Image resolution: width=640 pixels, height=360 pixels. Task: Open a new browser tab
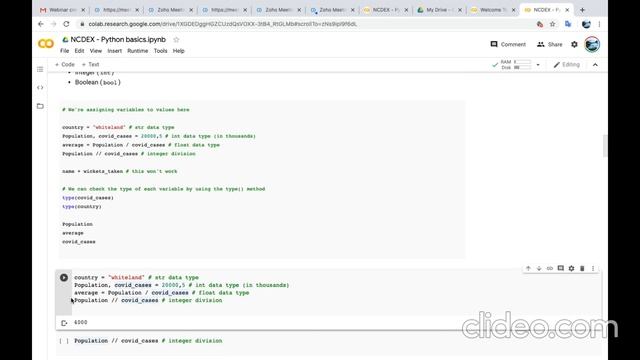click(582, 9)
